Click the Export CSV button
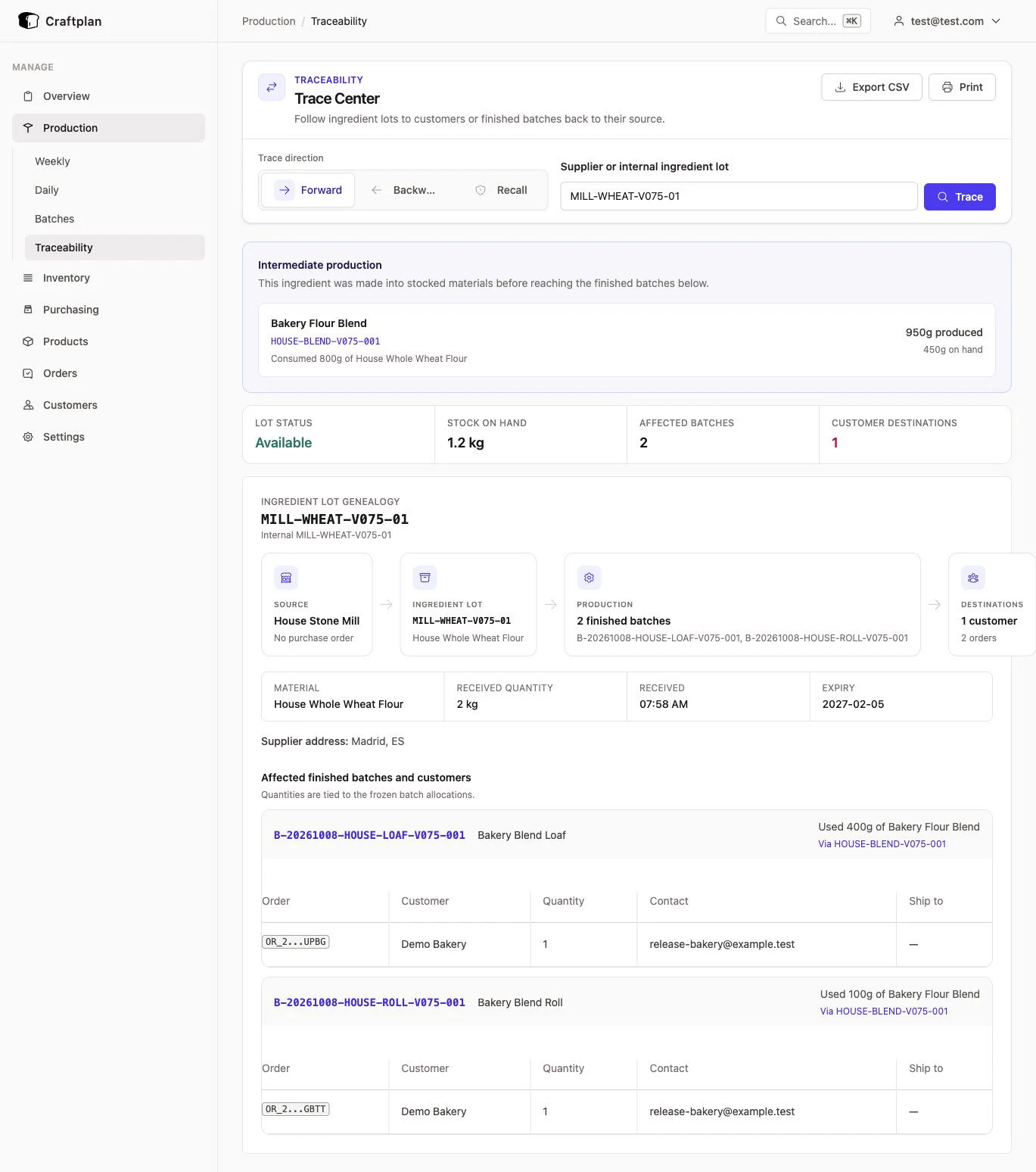This screenshot has width=1036, height=1172. point(872,87)
